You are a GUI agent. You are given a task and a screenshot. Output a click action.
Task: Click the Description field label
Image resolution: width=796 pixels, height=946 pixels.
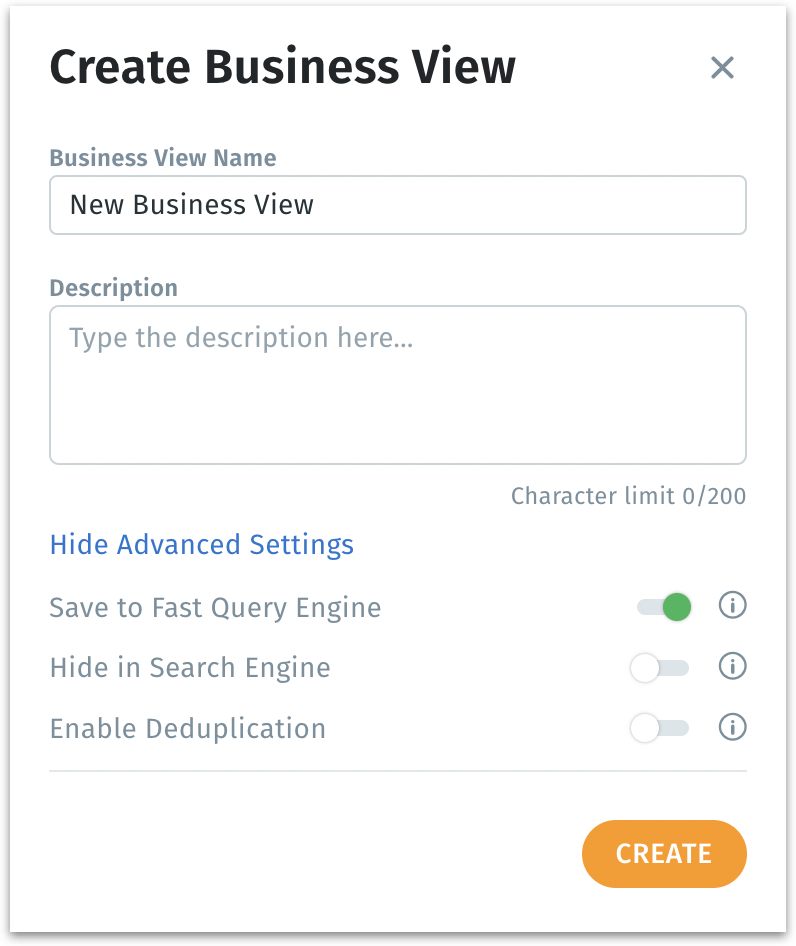tap(114, 288)
